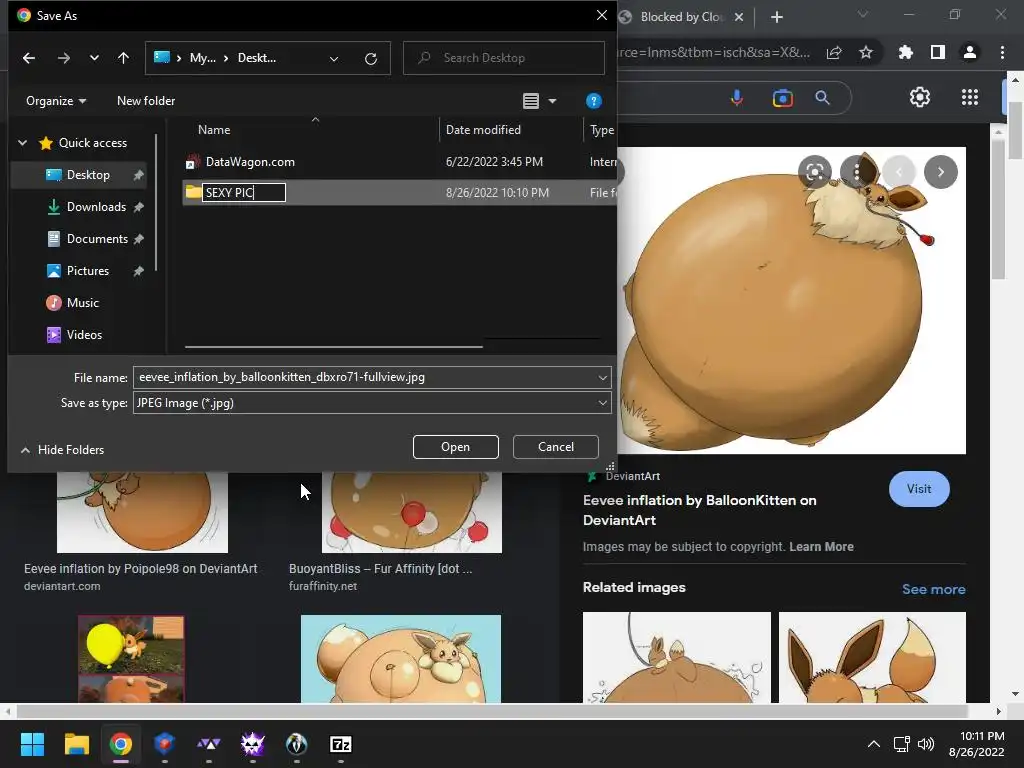Open Eevee inflation by Poipole98 result

[x=140, y=569]
